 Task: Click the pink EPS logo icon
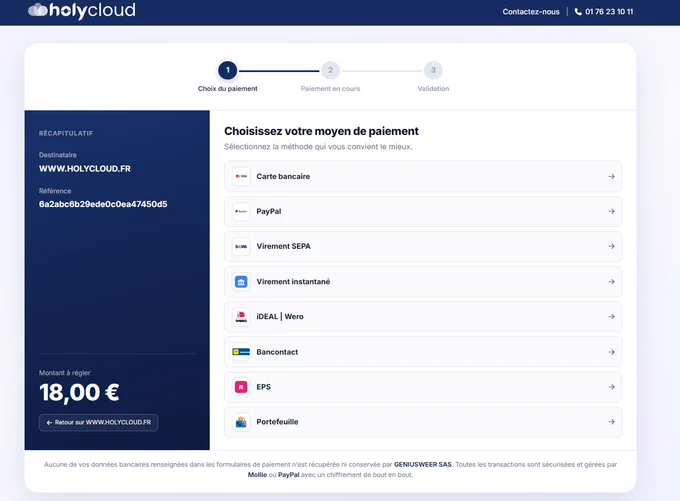241,387
